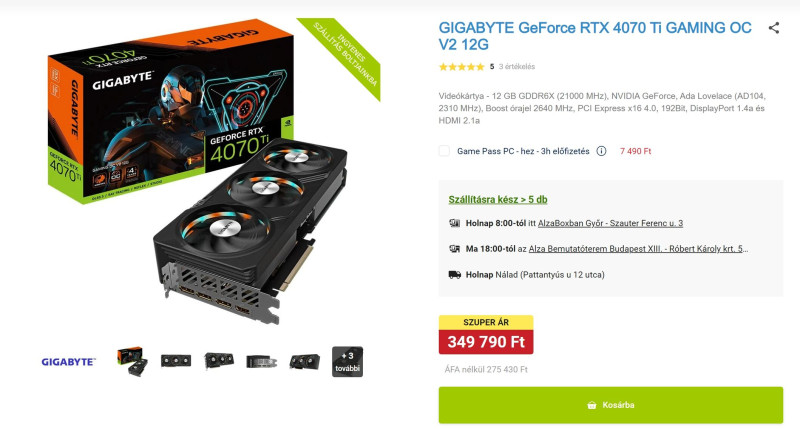This screenshot has height=429, width=800.
Task: Click the Gigabyte brand logo under gallery
Action: point(68,362)
